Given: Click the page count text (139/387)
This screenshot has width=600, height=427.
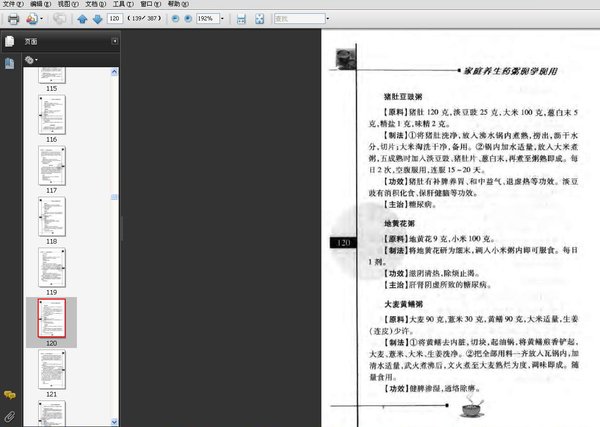Looking at the screenshot, I should pyautogui.click(x=144, y=18).
